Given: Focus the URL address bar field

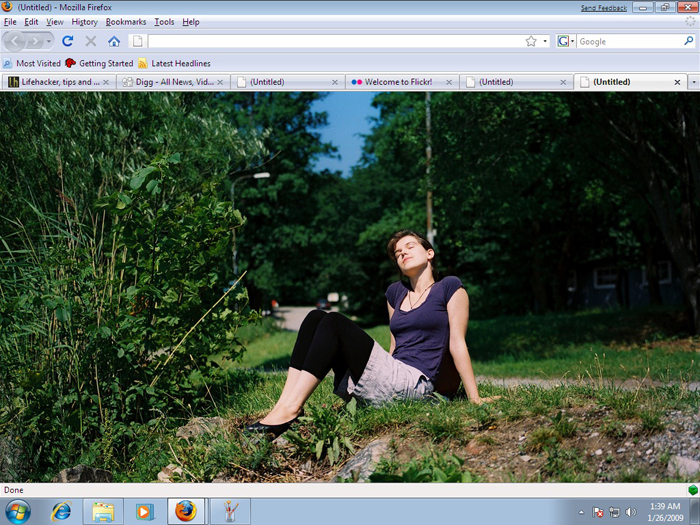Looking at the screenshot, I should point(335,41).
